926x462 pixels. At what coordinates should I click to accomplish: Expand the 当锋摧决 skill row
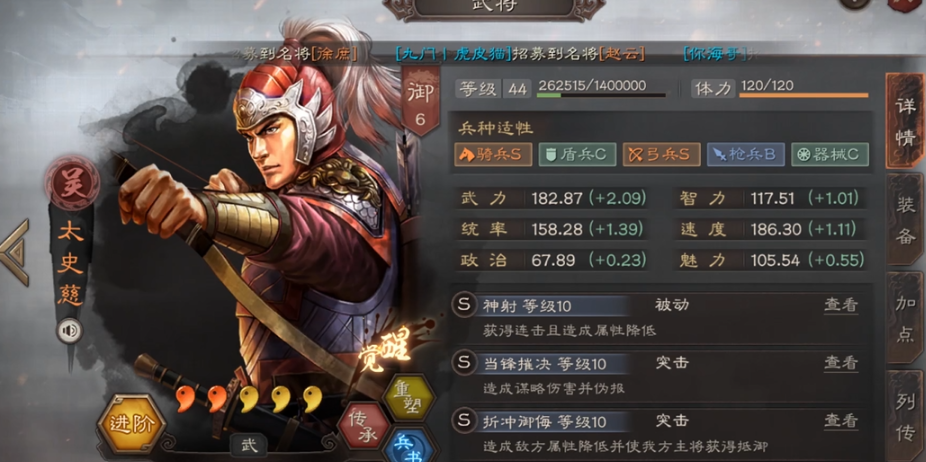(x=660, y=375)
